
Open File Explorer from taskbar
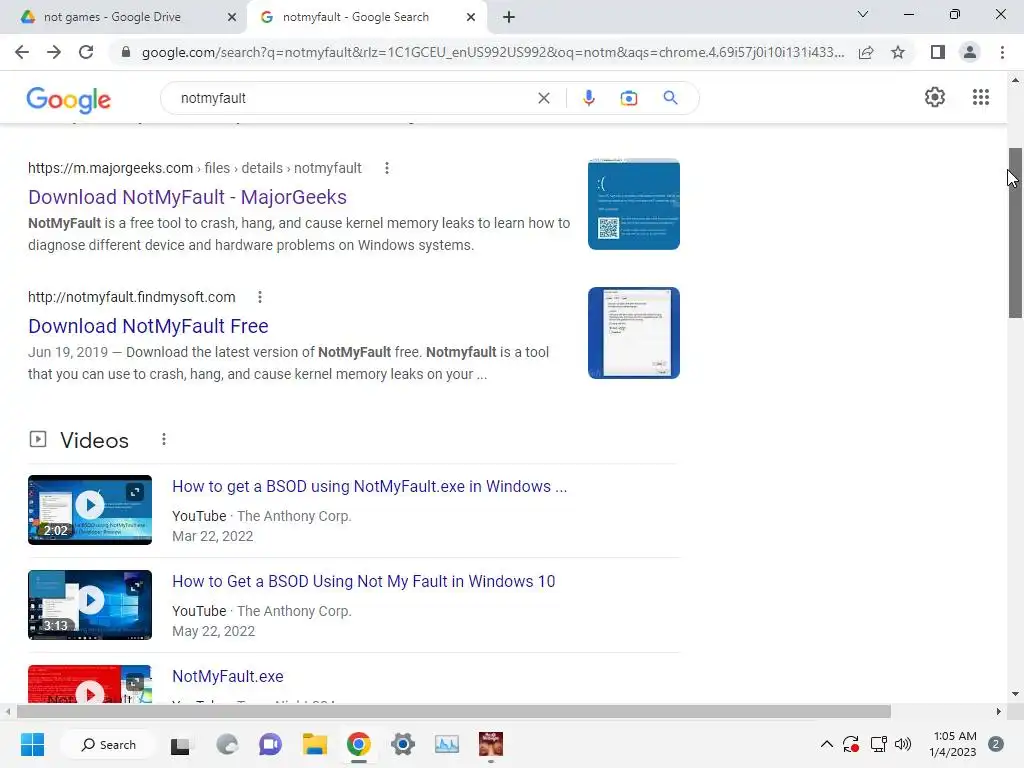click(315, 744)
